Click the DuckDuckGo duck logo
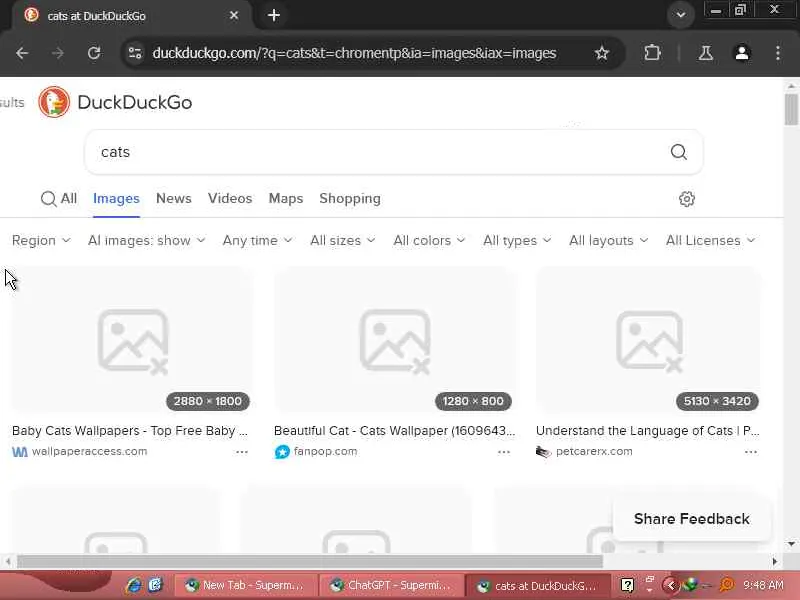Screen dimensions: 800x600 click(x=54, y=102)
